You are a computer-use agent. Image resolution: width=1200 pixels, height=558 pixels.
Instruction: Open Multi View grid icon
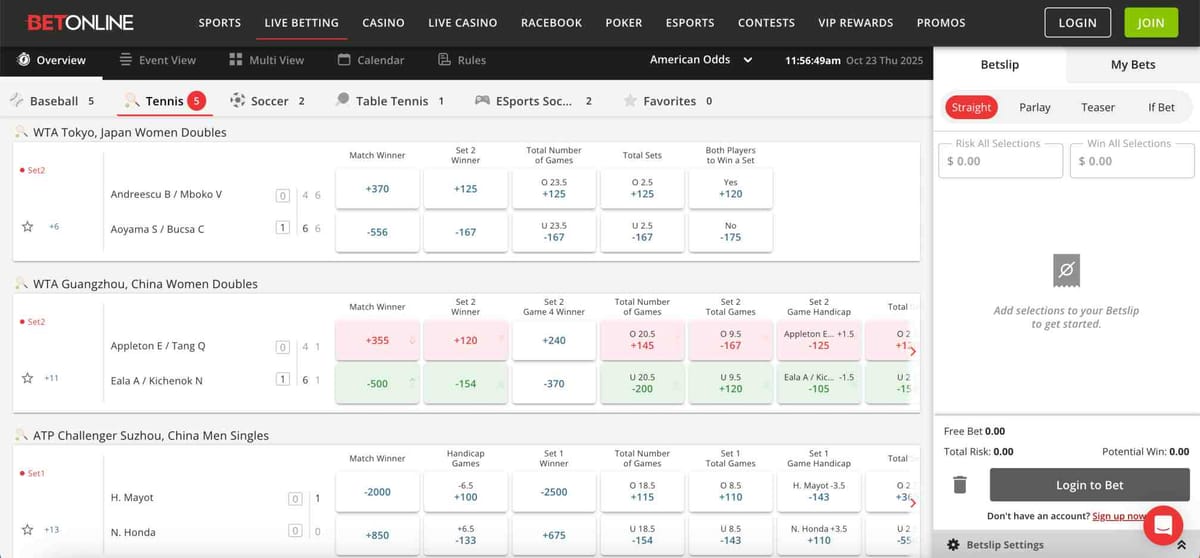click(x=236, y=60)
